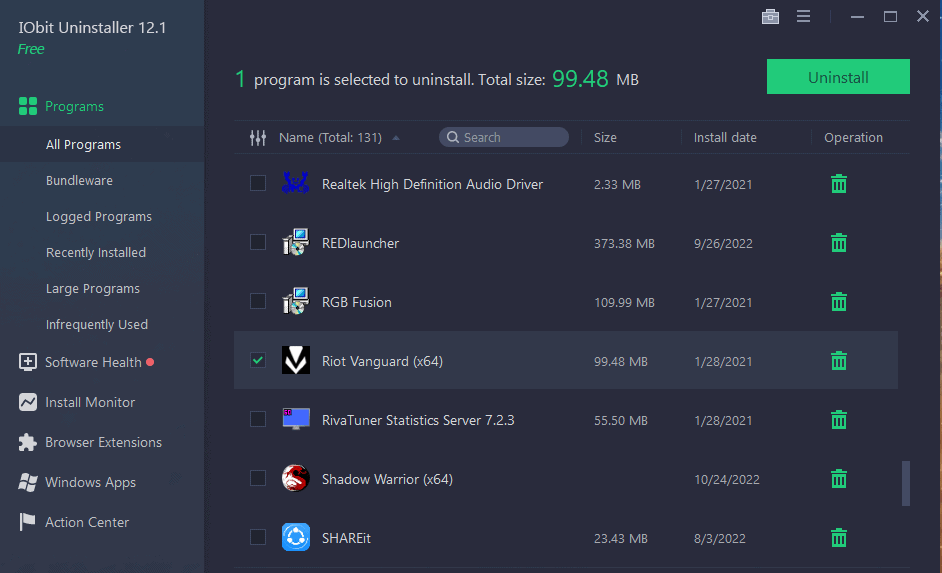The height and width of the screenshot is (573, 942).
Task: Click the SHAREit program name
Action: tap(346, 538)
